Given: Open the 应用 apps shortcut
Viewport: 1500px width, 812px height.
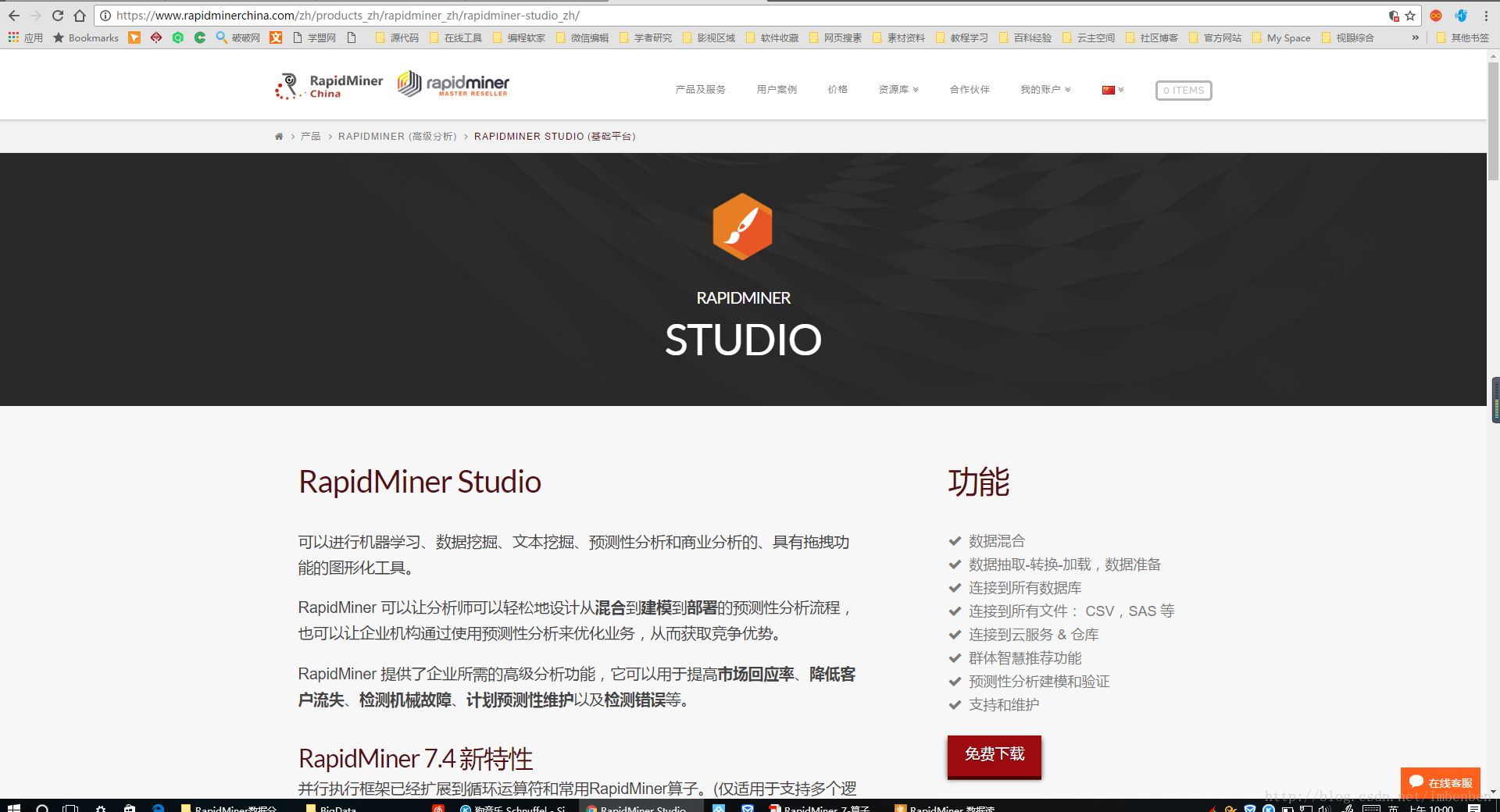Looking at the screenshot, I should pyautogui.click(x=25, y=37).
